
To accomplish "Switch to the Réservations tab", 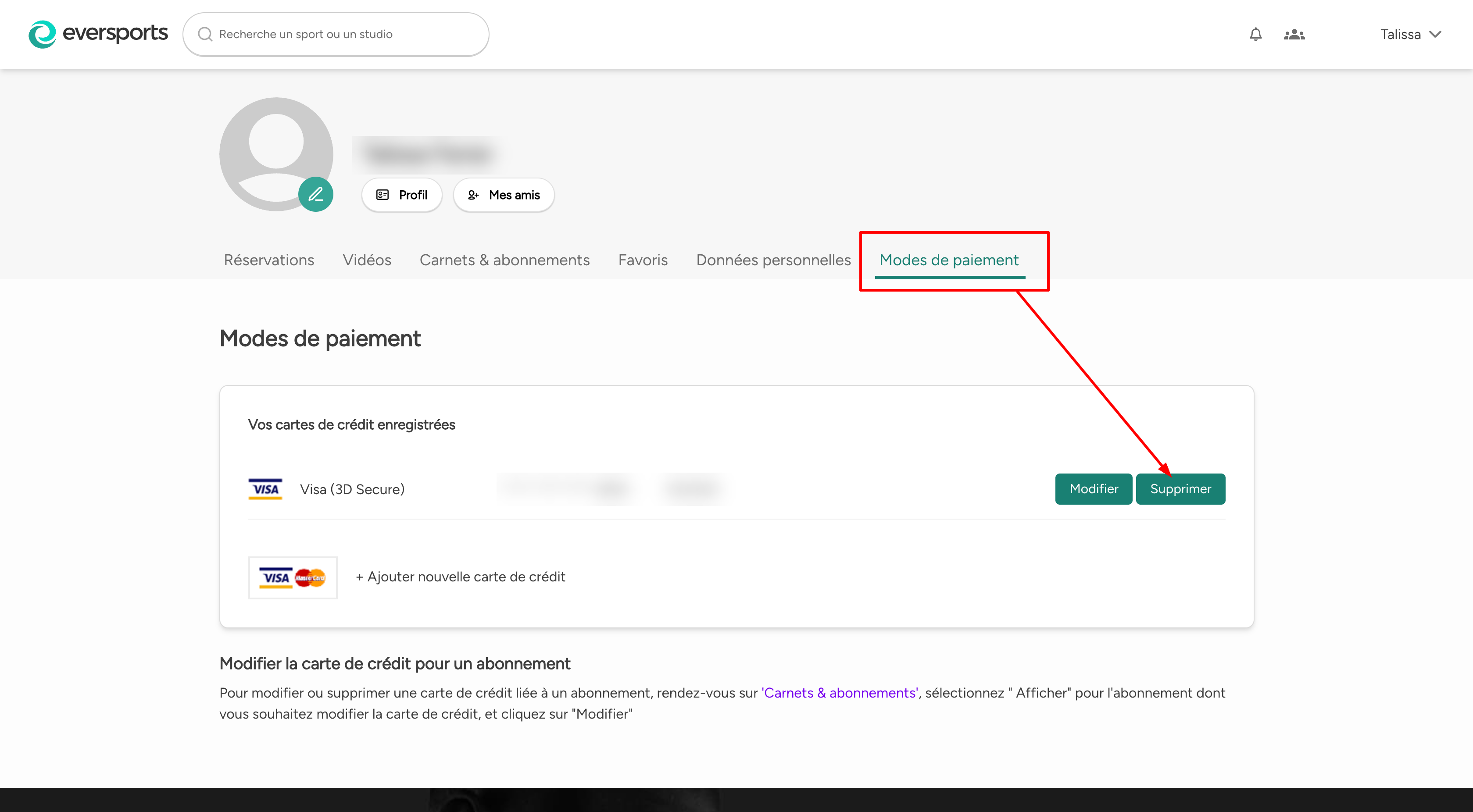I will click(269, 260).
